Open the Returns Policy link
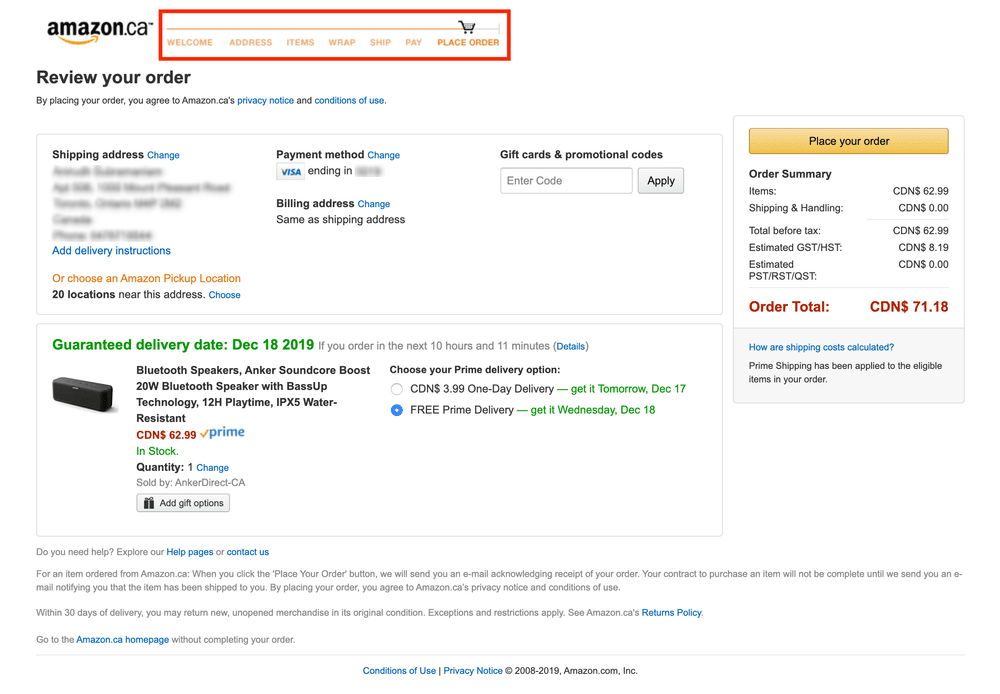The image size is (1000, 694). click(x=671, y=613)
